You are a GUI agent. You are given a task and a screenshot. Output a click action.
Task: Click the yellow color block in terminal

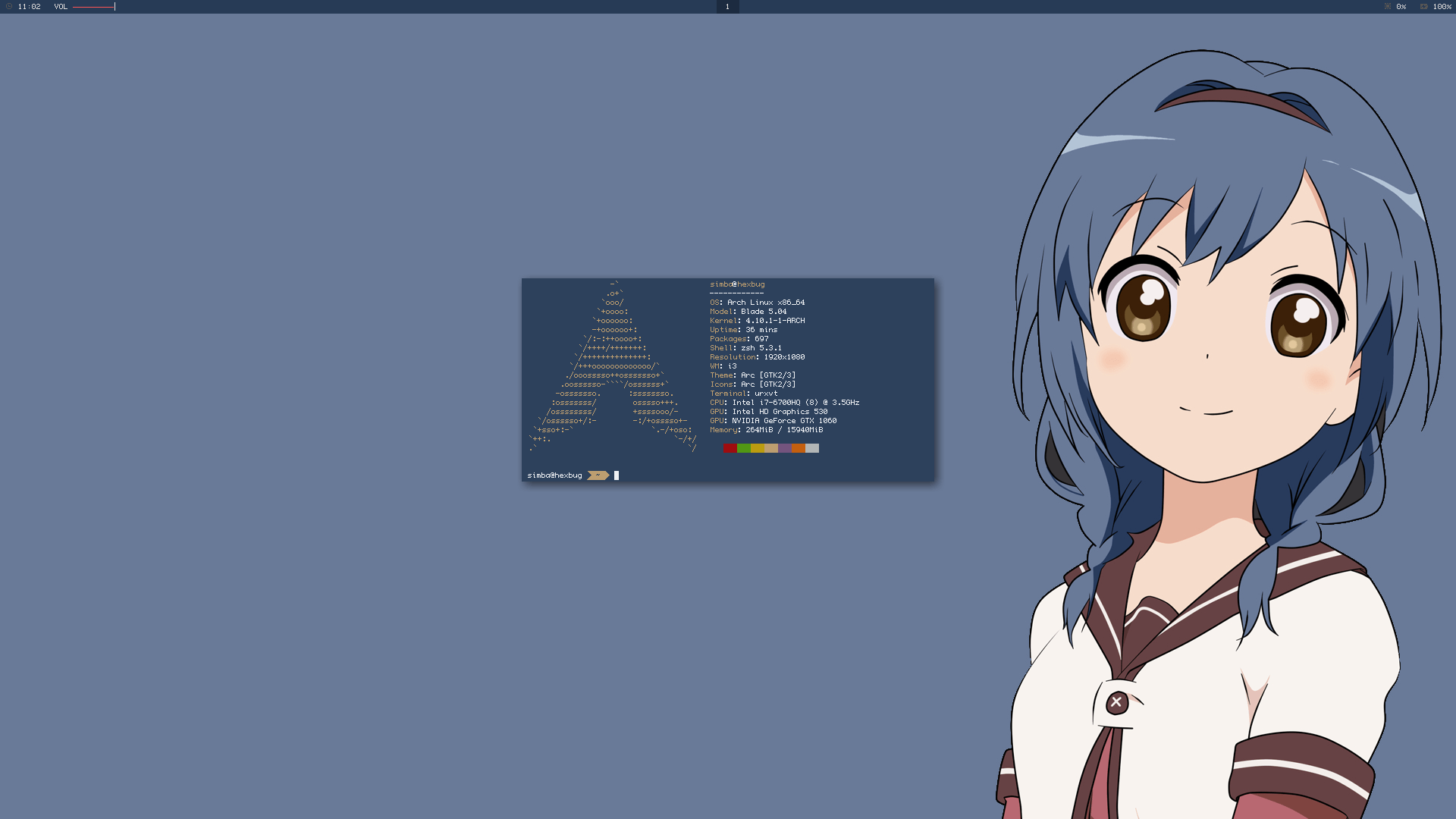[x=757, y=448]
